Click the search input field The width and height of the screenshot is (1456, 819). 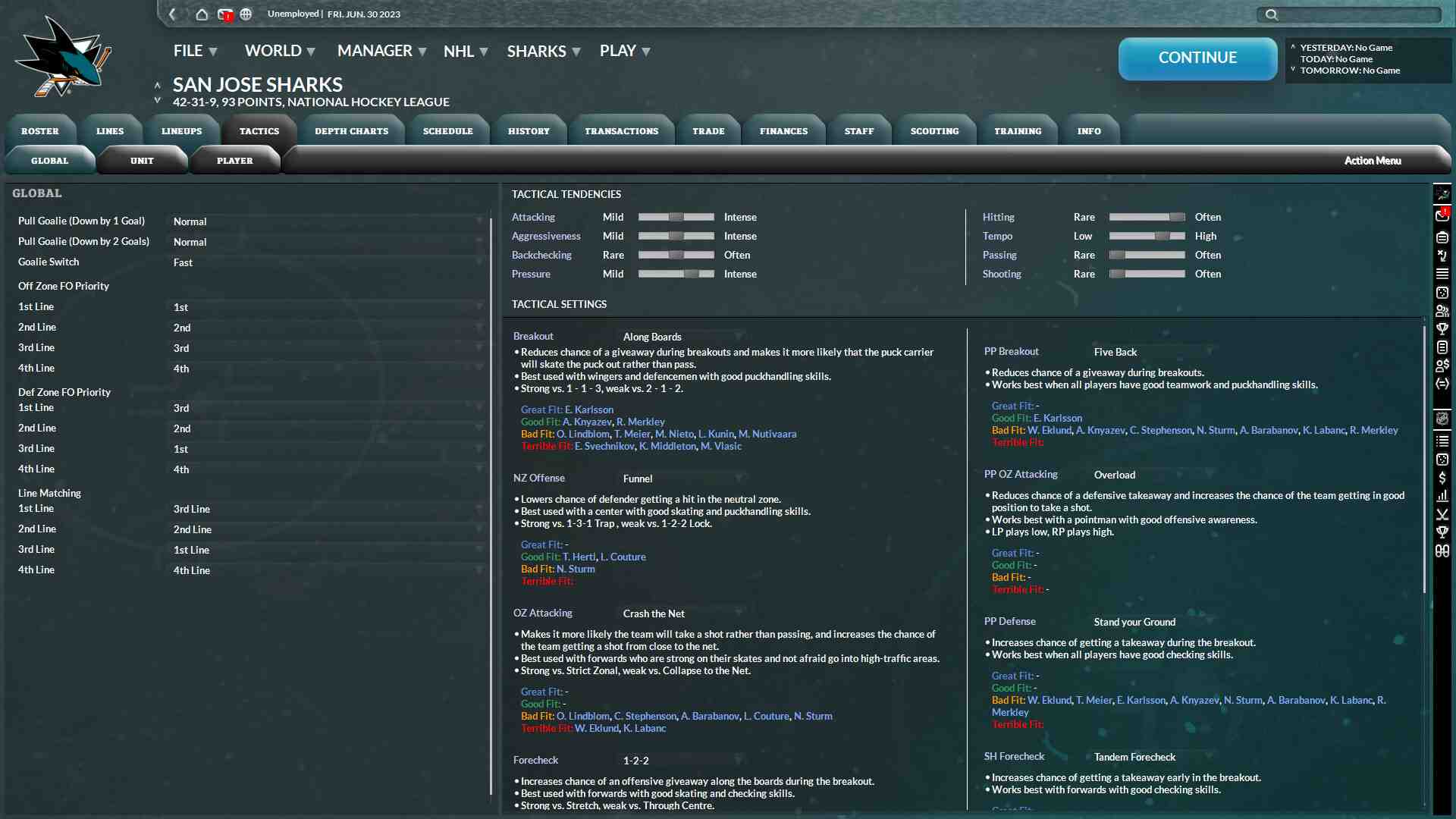[1349, 14]
